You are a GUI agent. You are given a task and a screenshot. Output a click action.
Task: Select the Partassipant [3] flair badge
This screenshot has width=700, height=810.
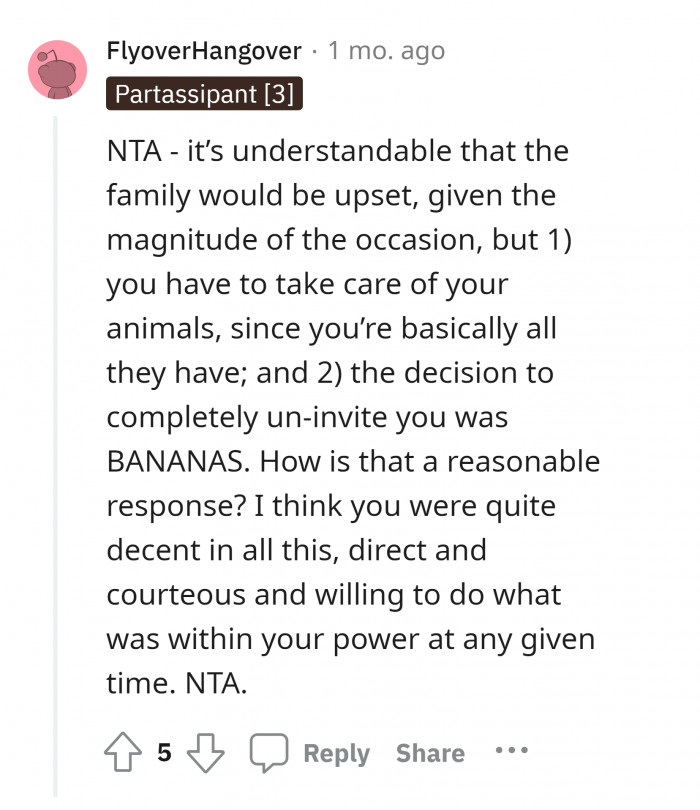click(x=204, y=94)
